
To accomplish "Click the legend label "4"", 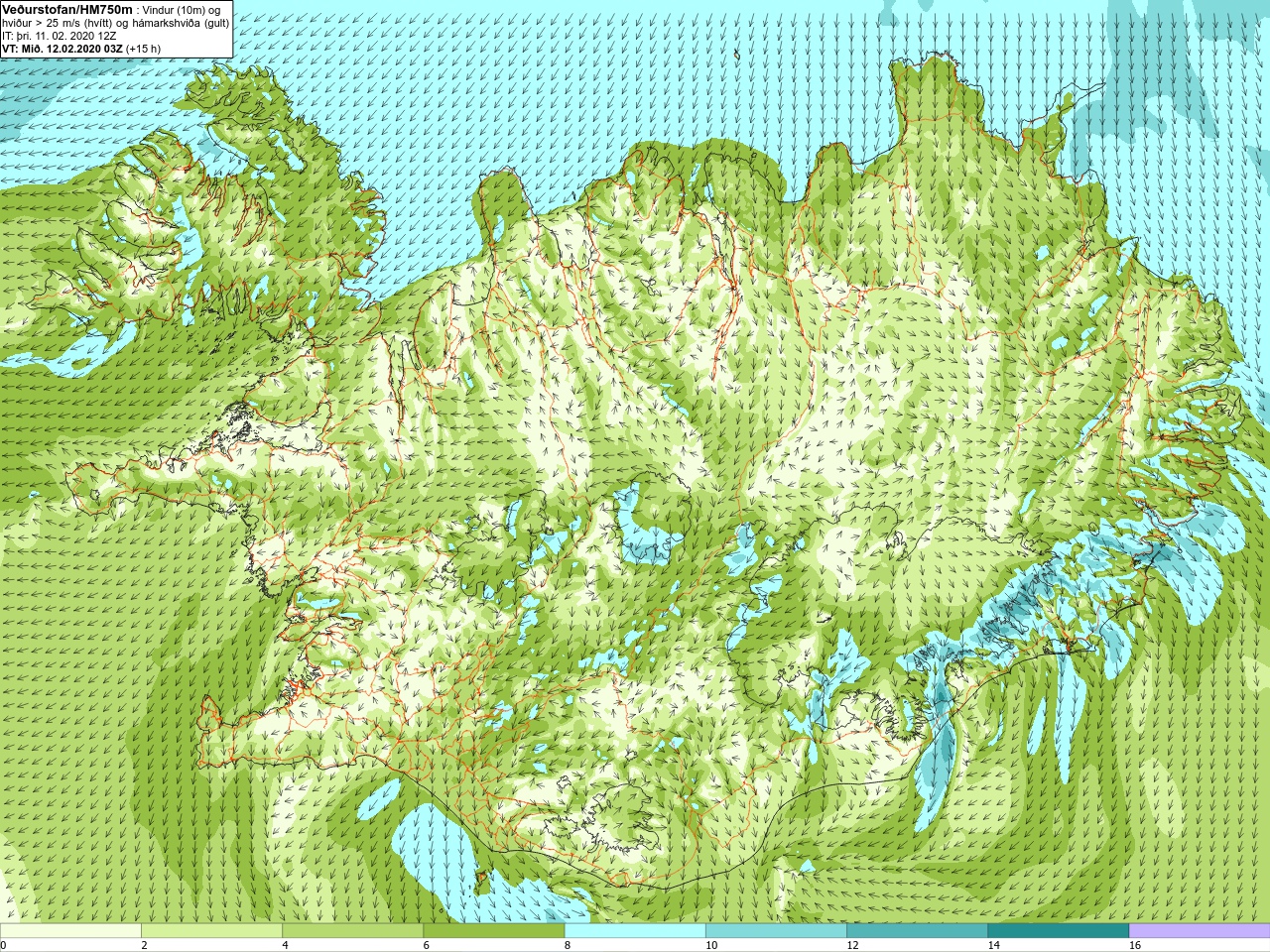I will [x=286, y=945].
